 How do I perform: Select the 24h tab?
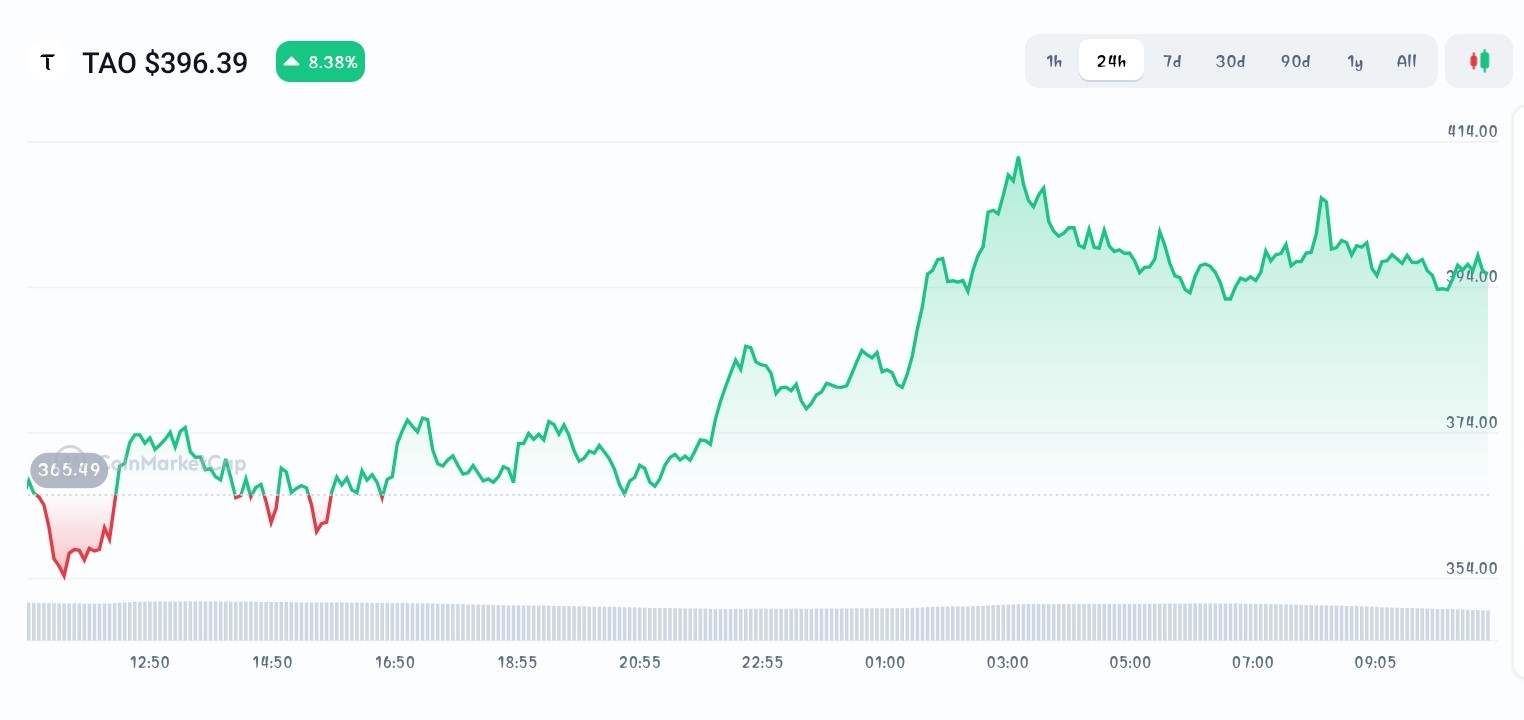[1111, 60]
